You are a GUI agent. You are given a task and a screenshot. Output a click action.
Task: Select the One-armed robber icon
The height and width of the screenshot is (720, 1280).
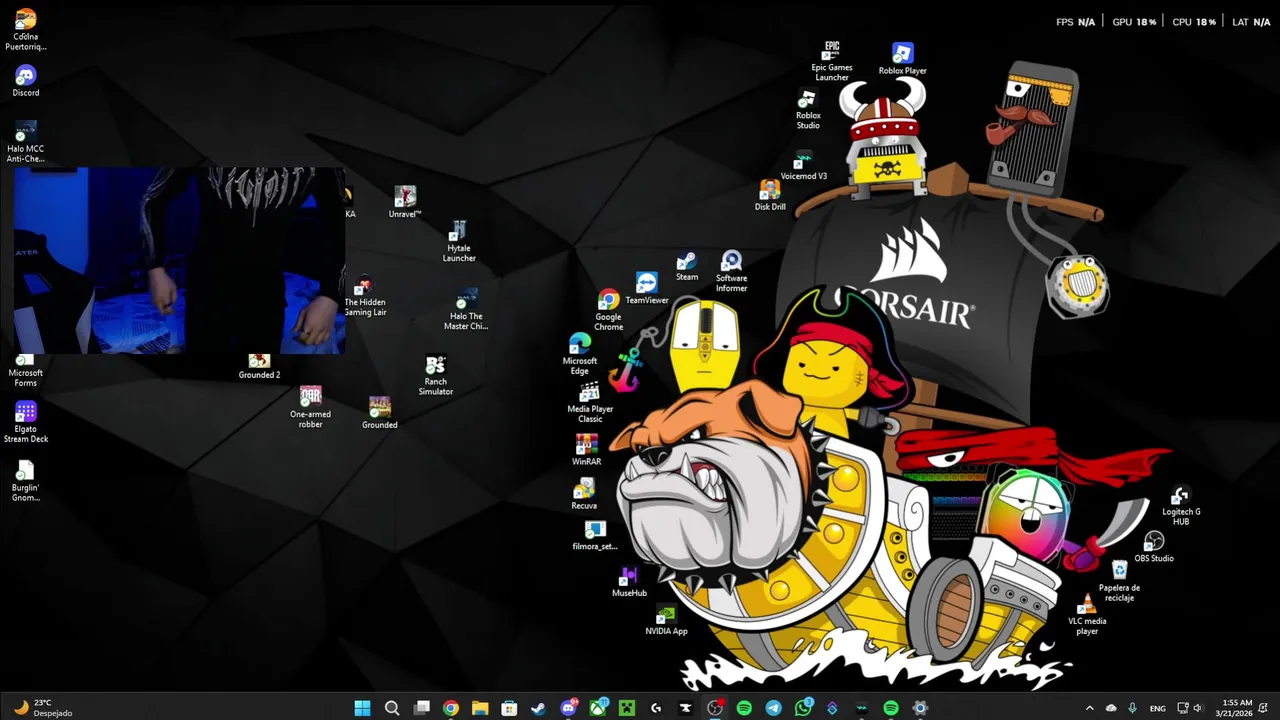coord(310,407)
